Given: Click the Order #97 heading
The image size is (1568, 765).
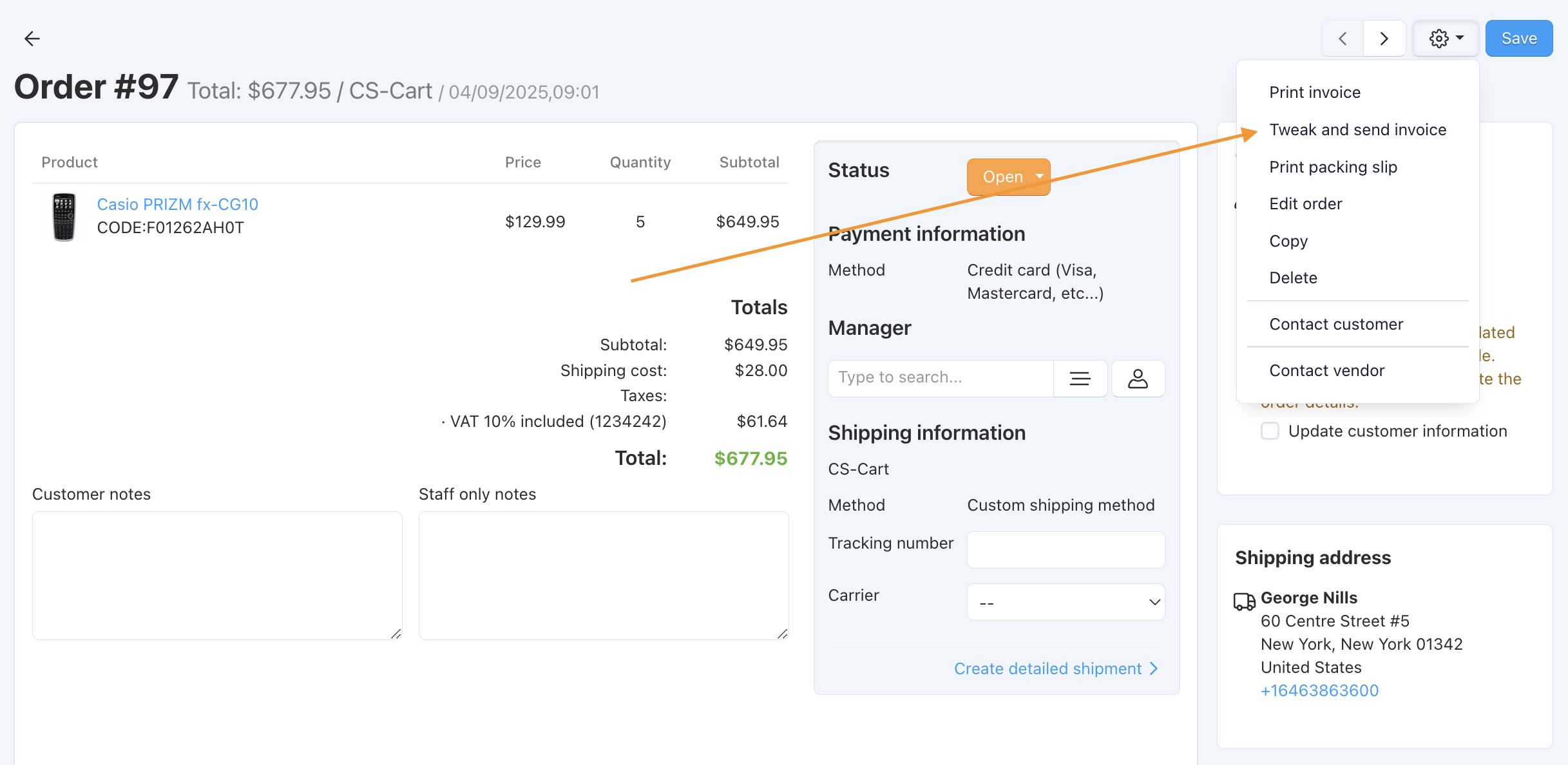Looking at the screenshot, I should tap(96, 87).
